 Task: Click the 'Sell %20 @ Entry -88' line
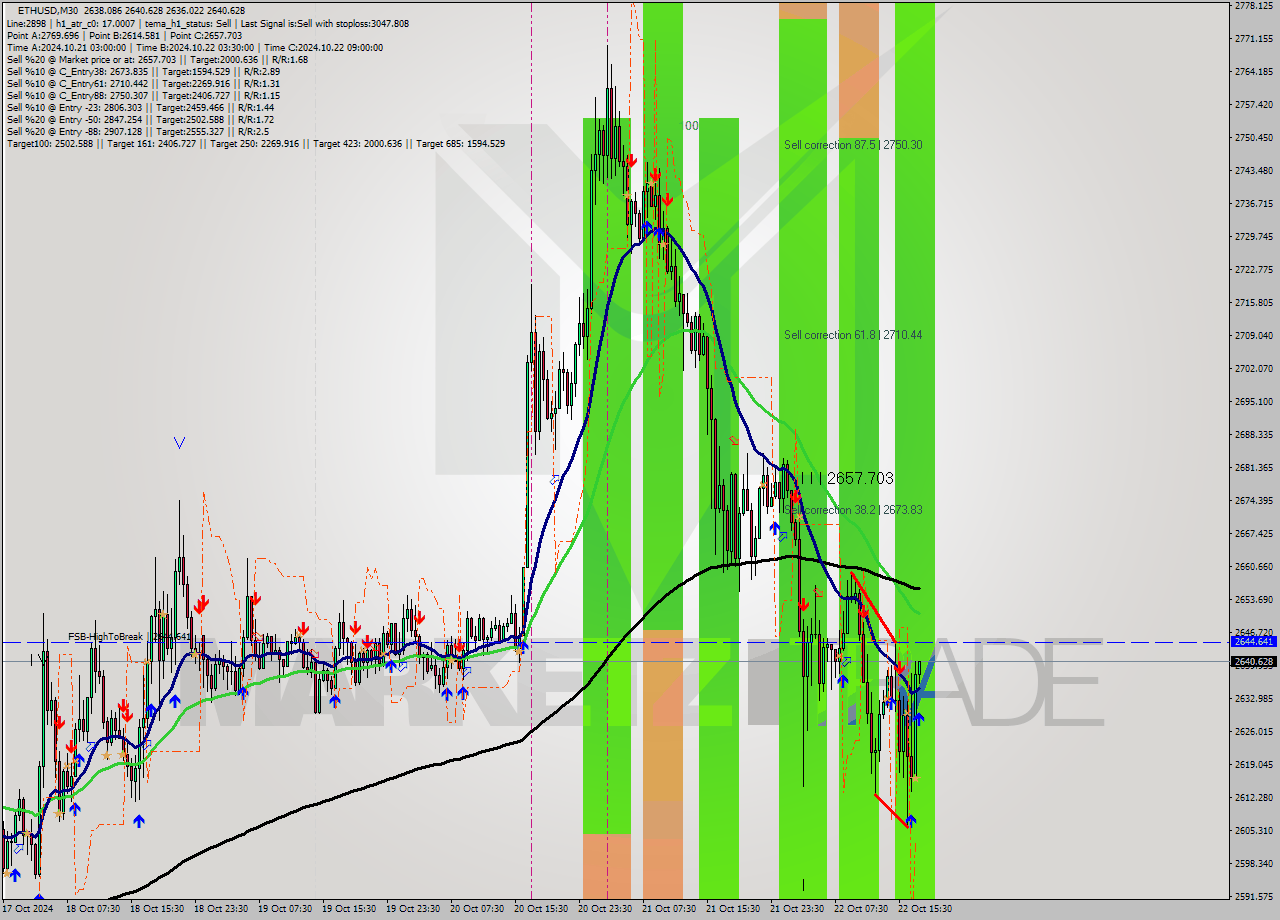point(139,131)
